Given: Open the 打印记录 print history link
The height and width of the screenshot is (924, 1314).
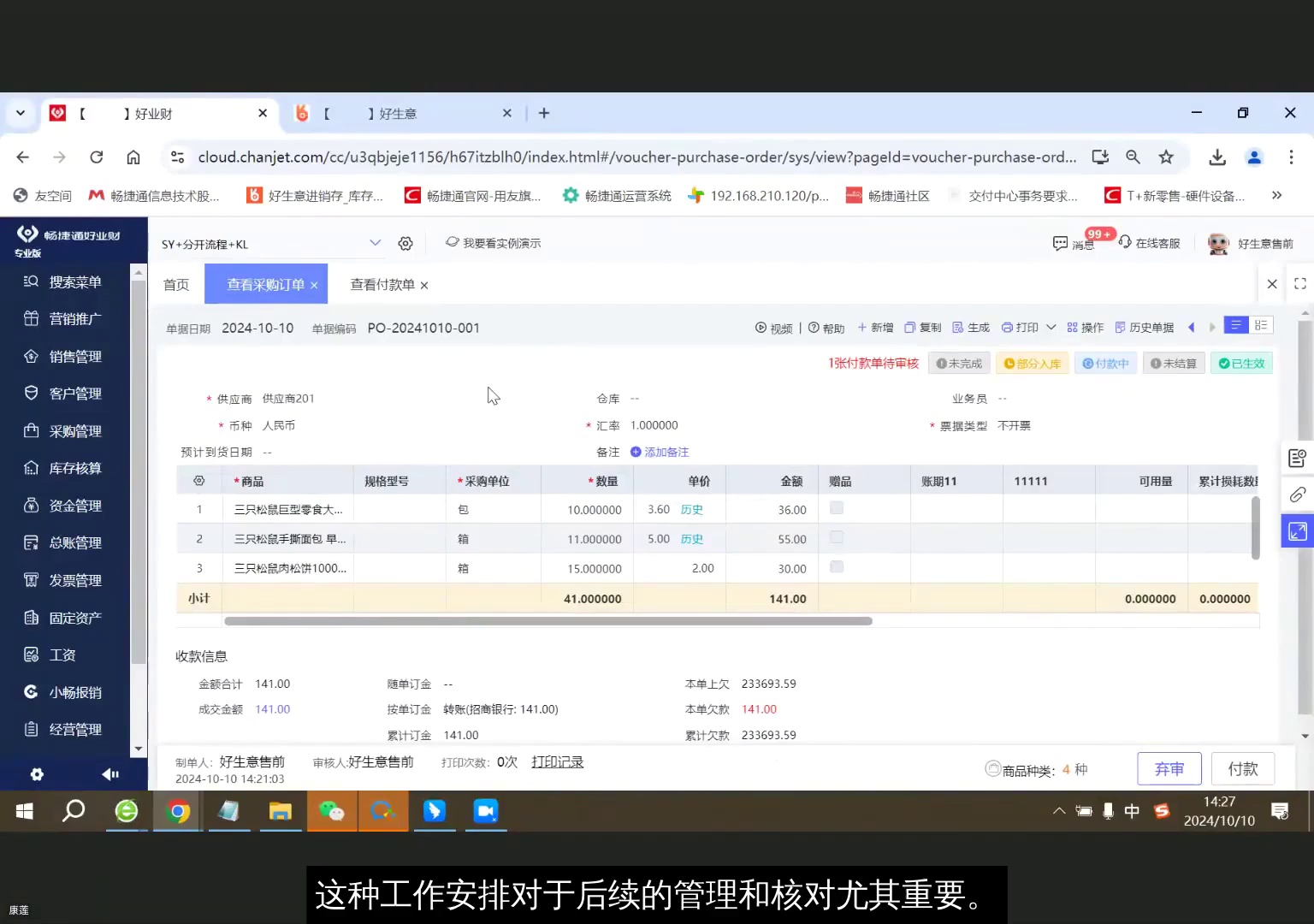Looking at the screenshot, I should [557, 761].
